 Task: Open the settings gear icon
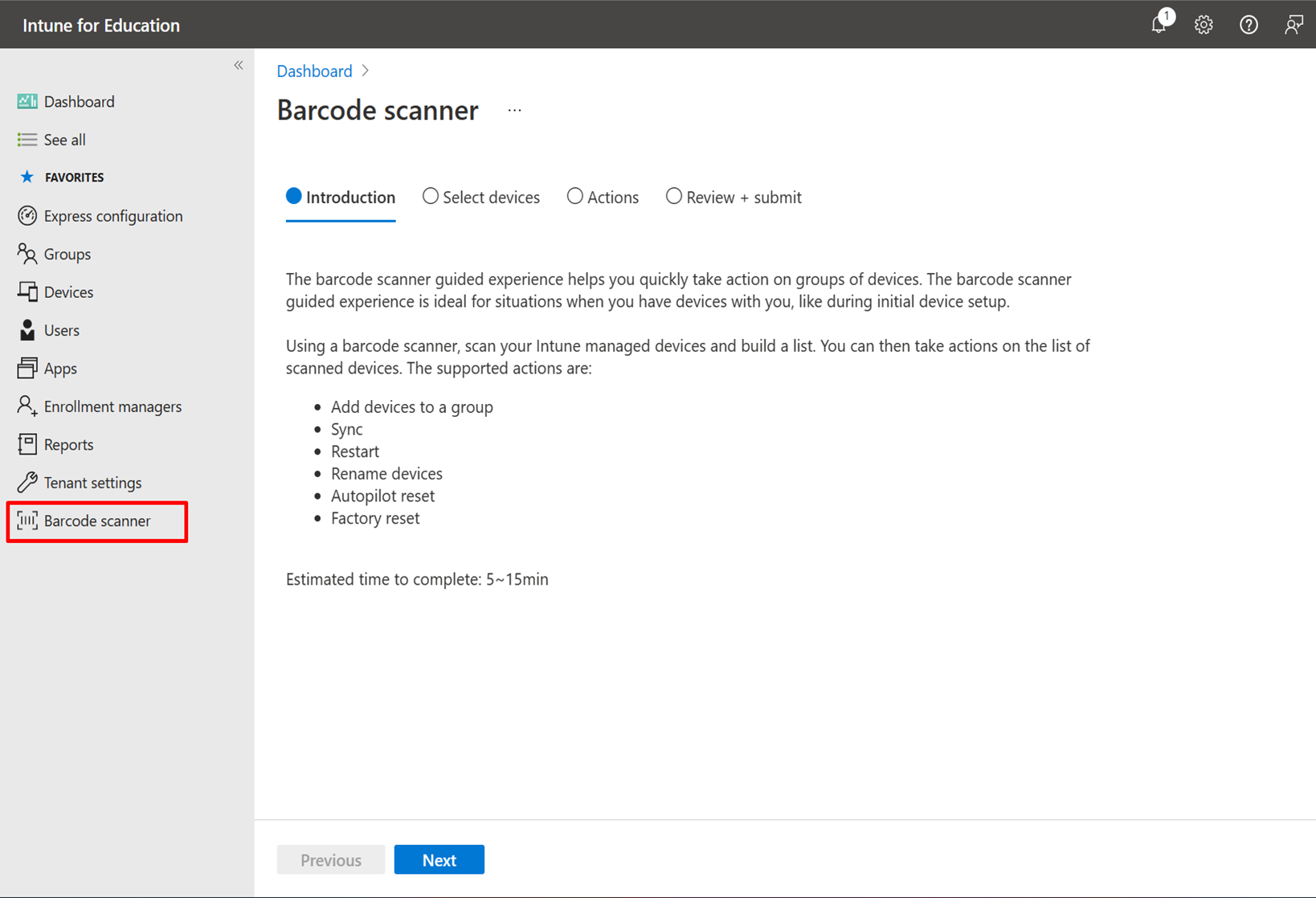pyautogui.click(x=1204, y=25)
